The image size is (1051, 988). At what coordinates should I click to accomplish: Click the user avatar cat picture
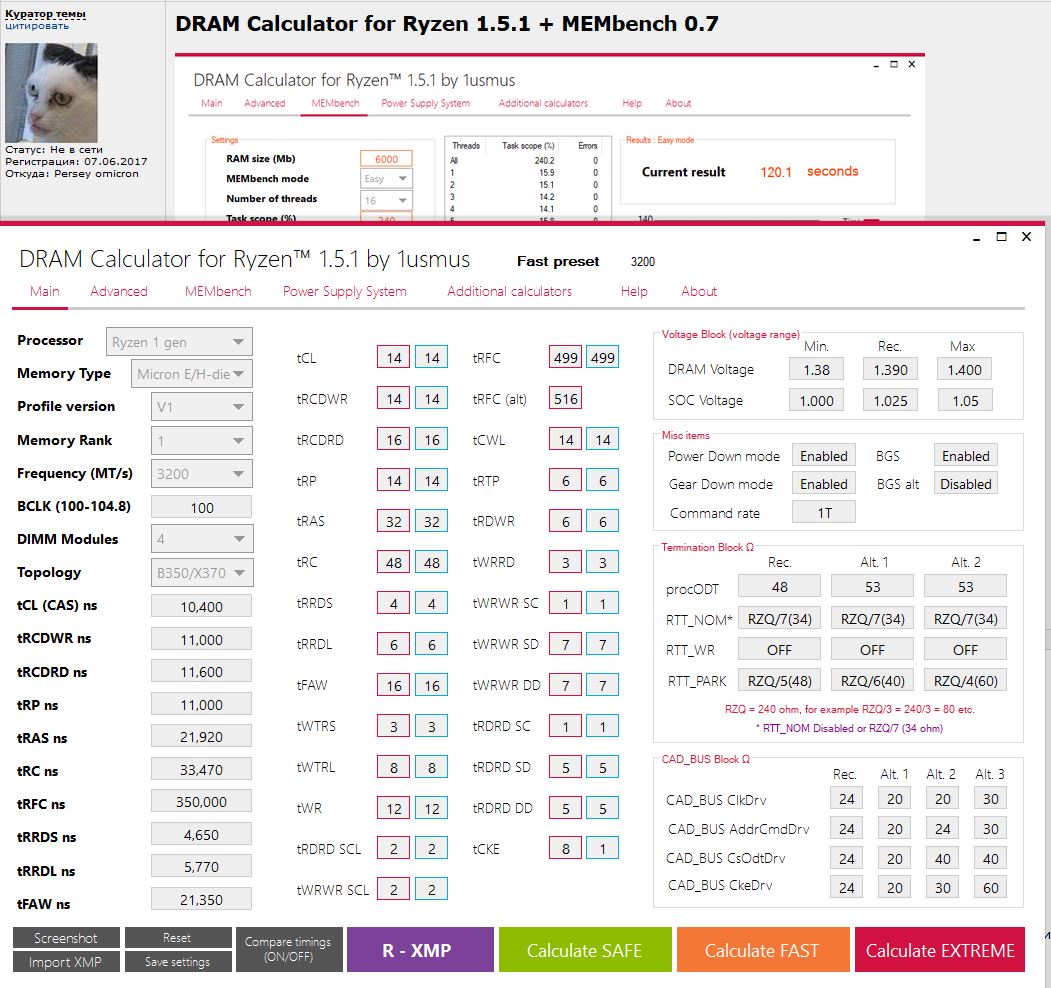pos(51,92)
